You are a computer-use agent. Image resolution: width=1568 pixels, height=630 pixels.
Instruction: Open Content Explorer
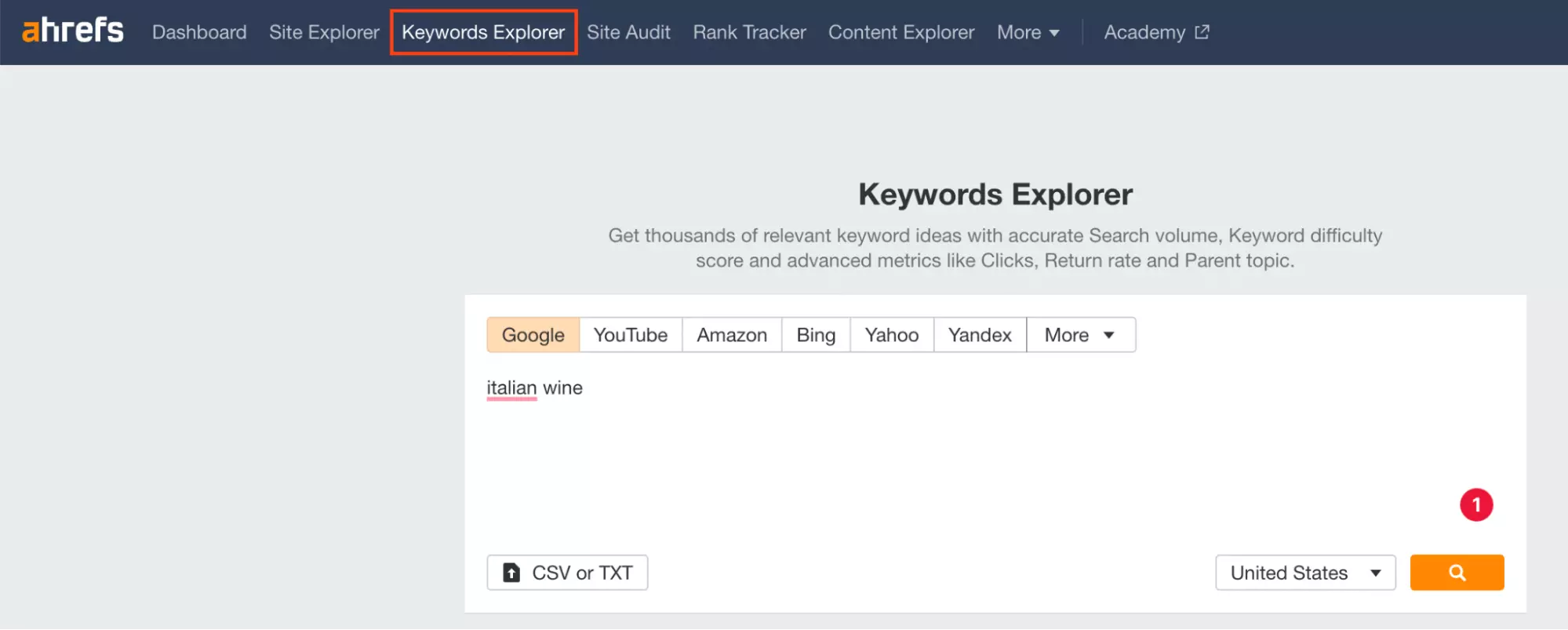(901, 32)
